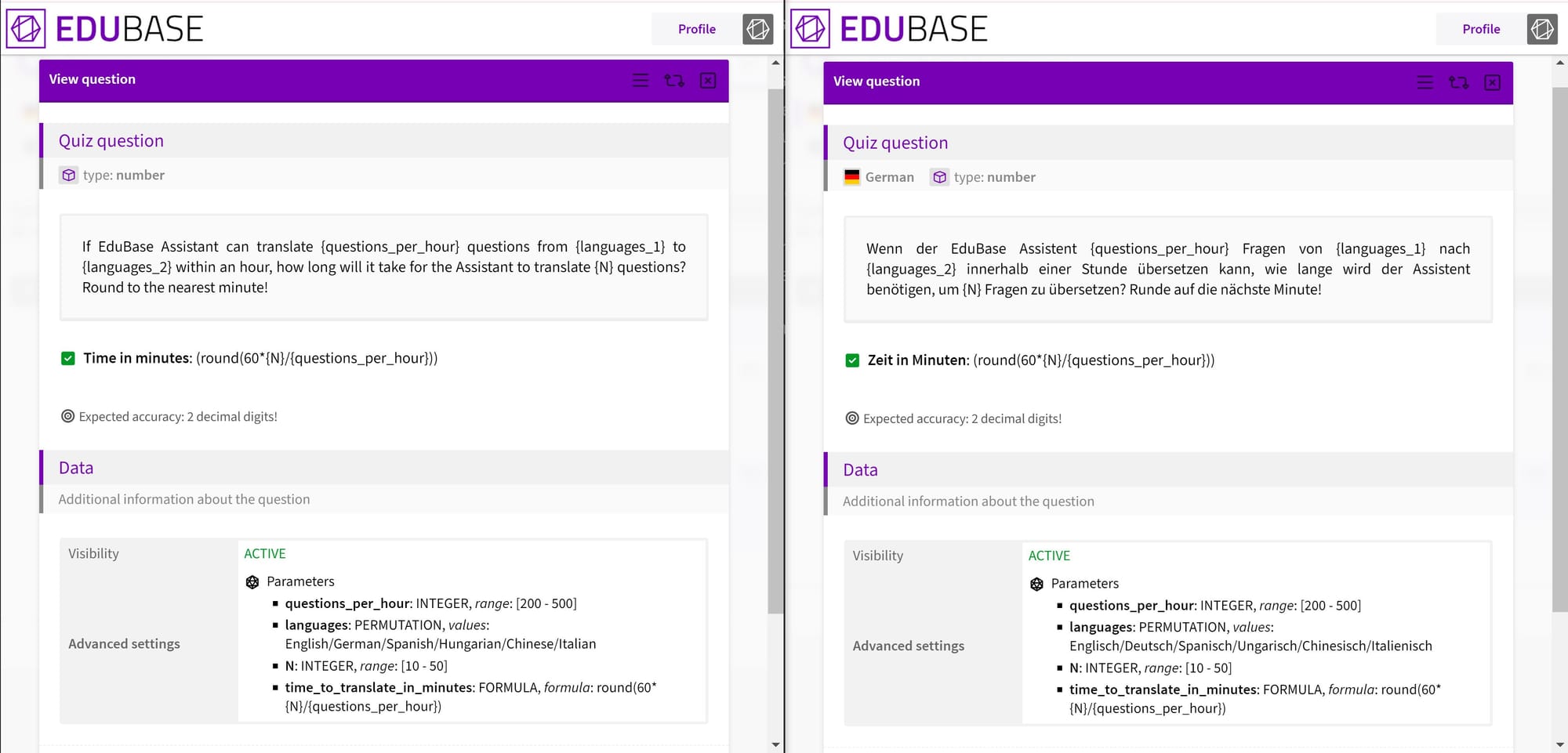Click the 'type: number' label in right window
The image size is (1568, 753).
pos(995,177)
